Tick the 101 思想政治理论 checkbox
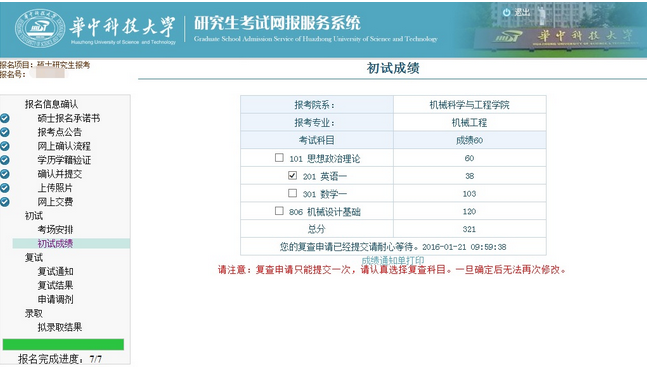This screenshot has height=367, width=647. coord(279,158)
